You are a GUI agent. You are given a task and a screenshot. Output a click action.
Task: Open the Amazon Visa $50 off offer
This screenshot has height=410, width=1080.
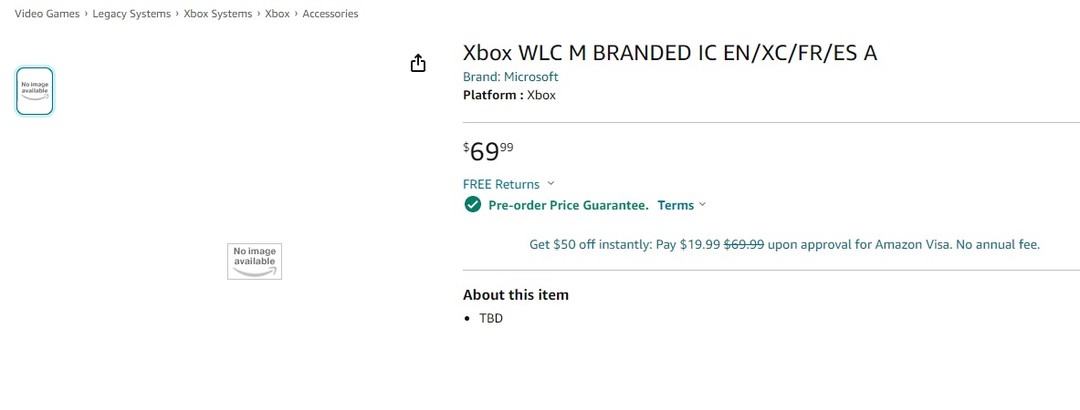tap(784, 244)
